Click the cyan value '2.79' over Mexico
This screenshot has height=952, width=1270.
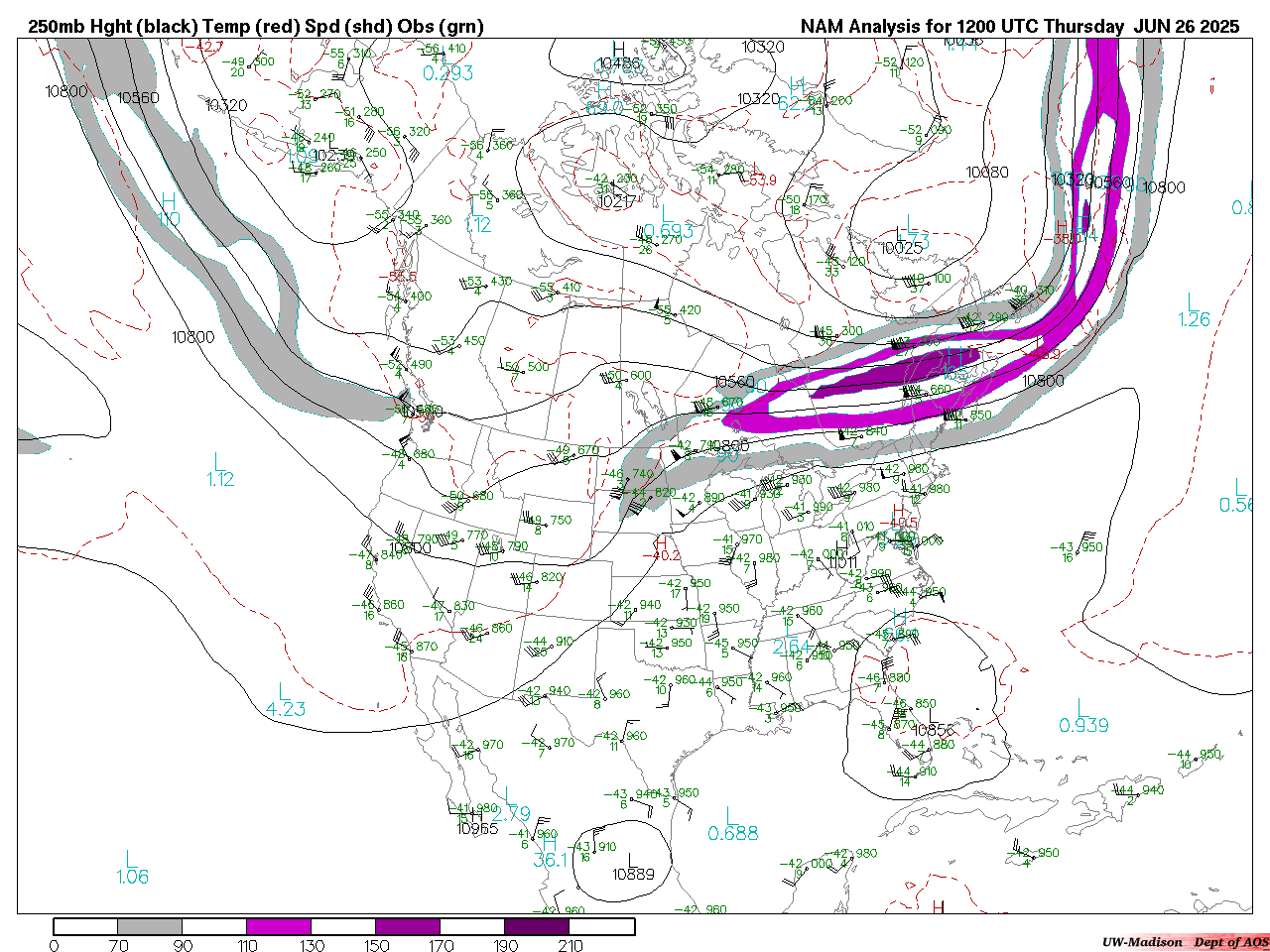[x=513, y=814]
